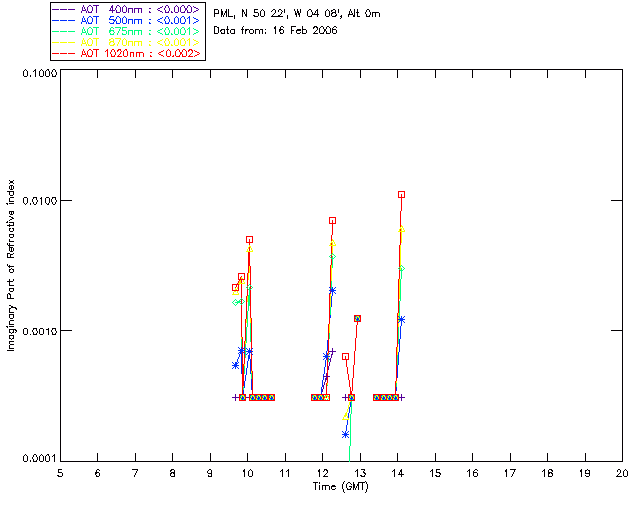Select the AOT 870nm legend entry
The image size is (640, 512).
[128, 42]
